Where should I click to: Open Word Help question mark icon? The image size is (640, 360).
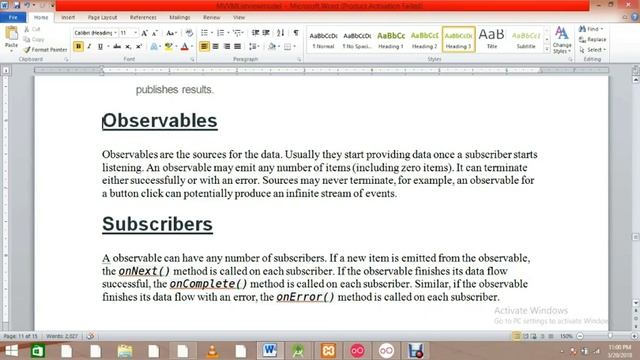click(x=634, y=17)
